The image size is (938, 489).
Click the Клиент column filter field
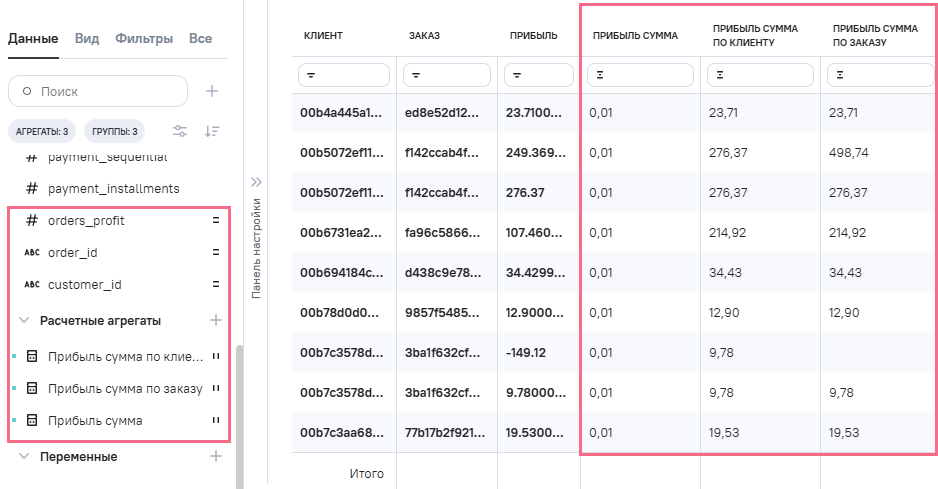[343, 74]
